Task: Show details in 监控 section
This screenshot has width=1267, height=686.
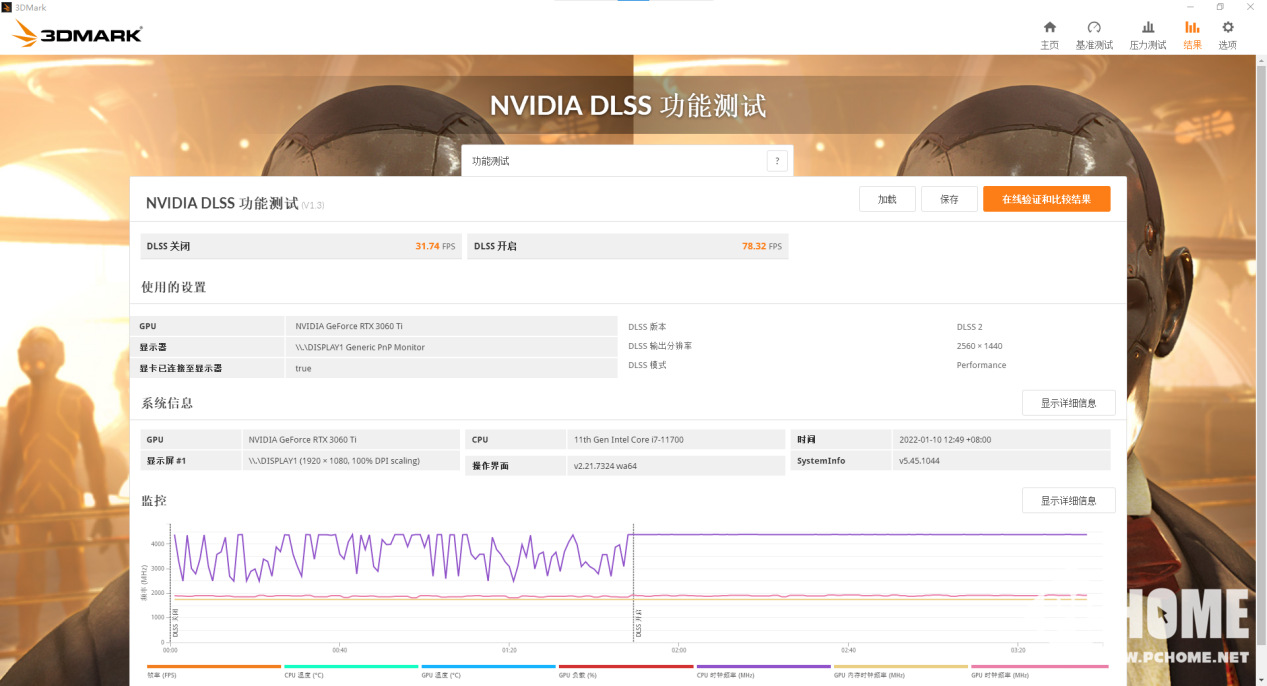Action: tap(1068, 500)
